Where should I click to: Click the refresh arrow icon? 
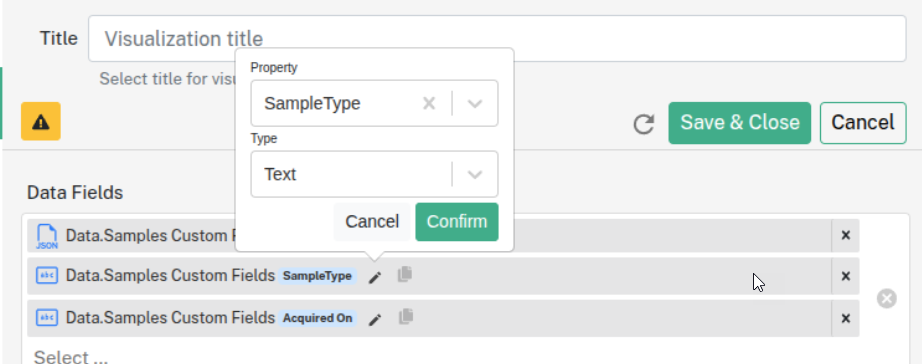point(644,124)
